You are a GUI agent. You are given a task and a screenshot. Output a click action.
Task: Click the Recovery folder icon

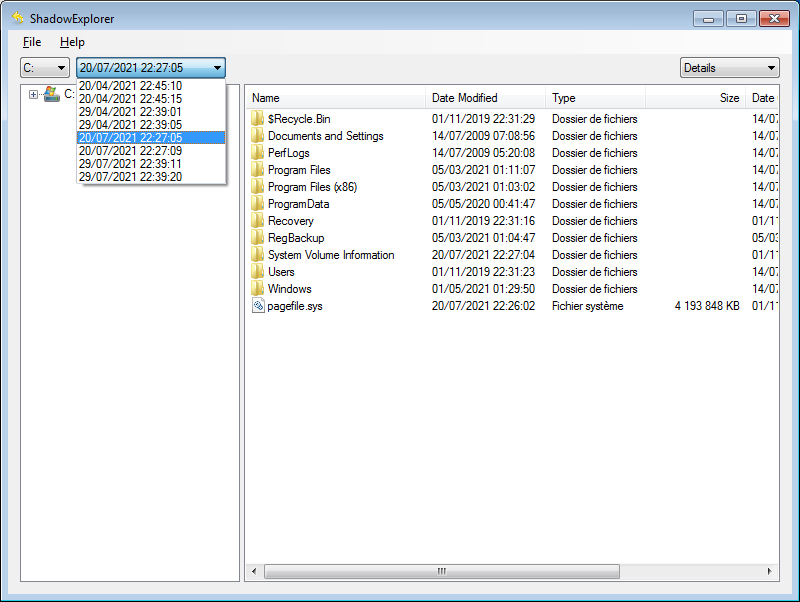[x=258, y=221]
